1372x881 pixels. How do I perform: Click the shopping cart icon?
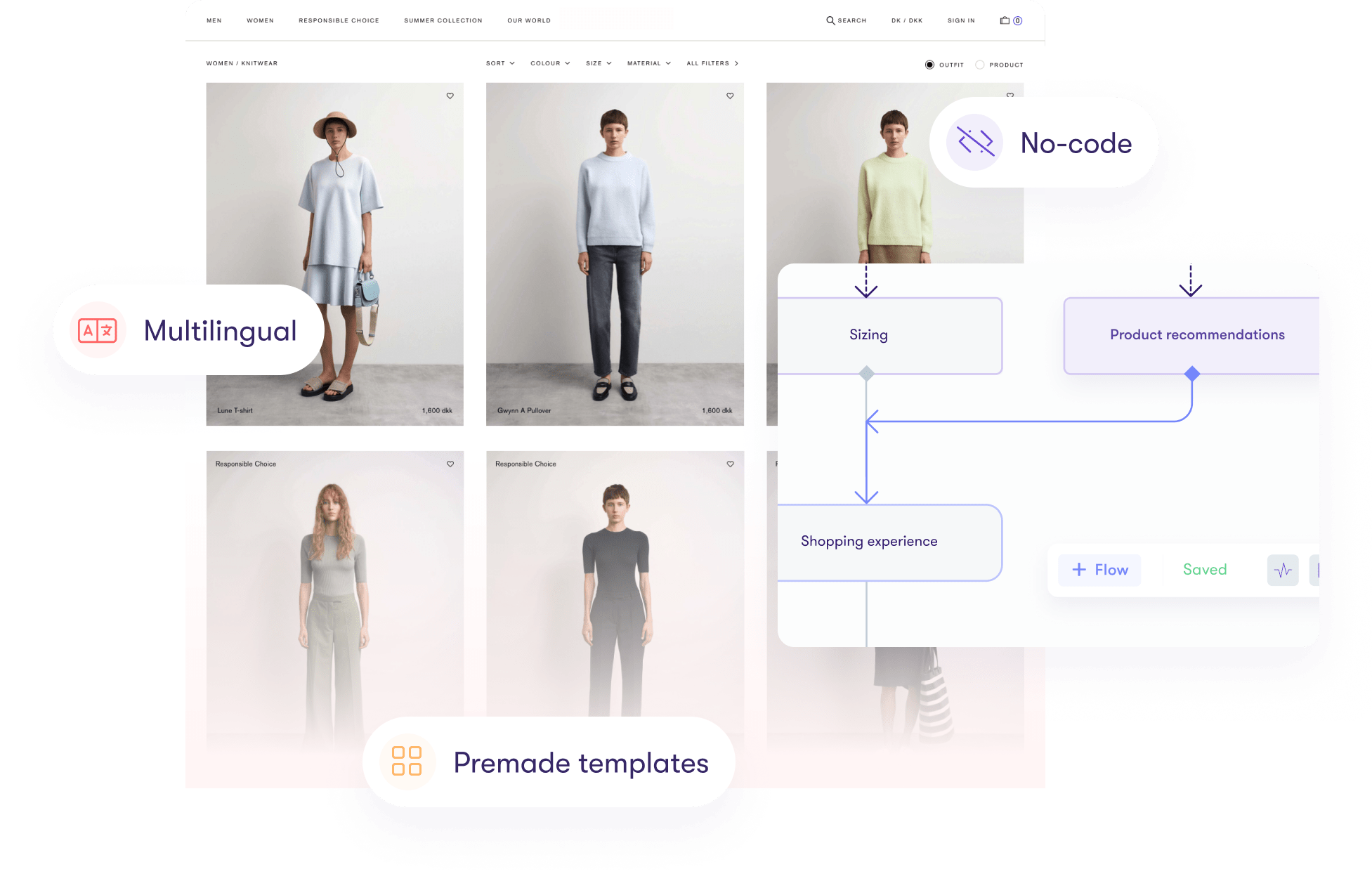click(1006, 20)
